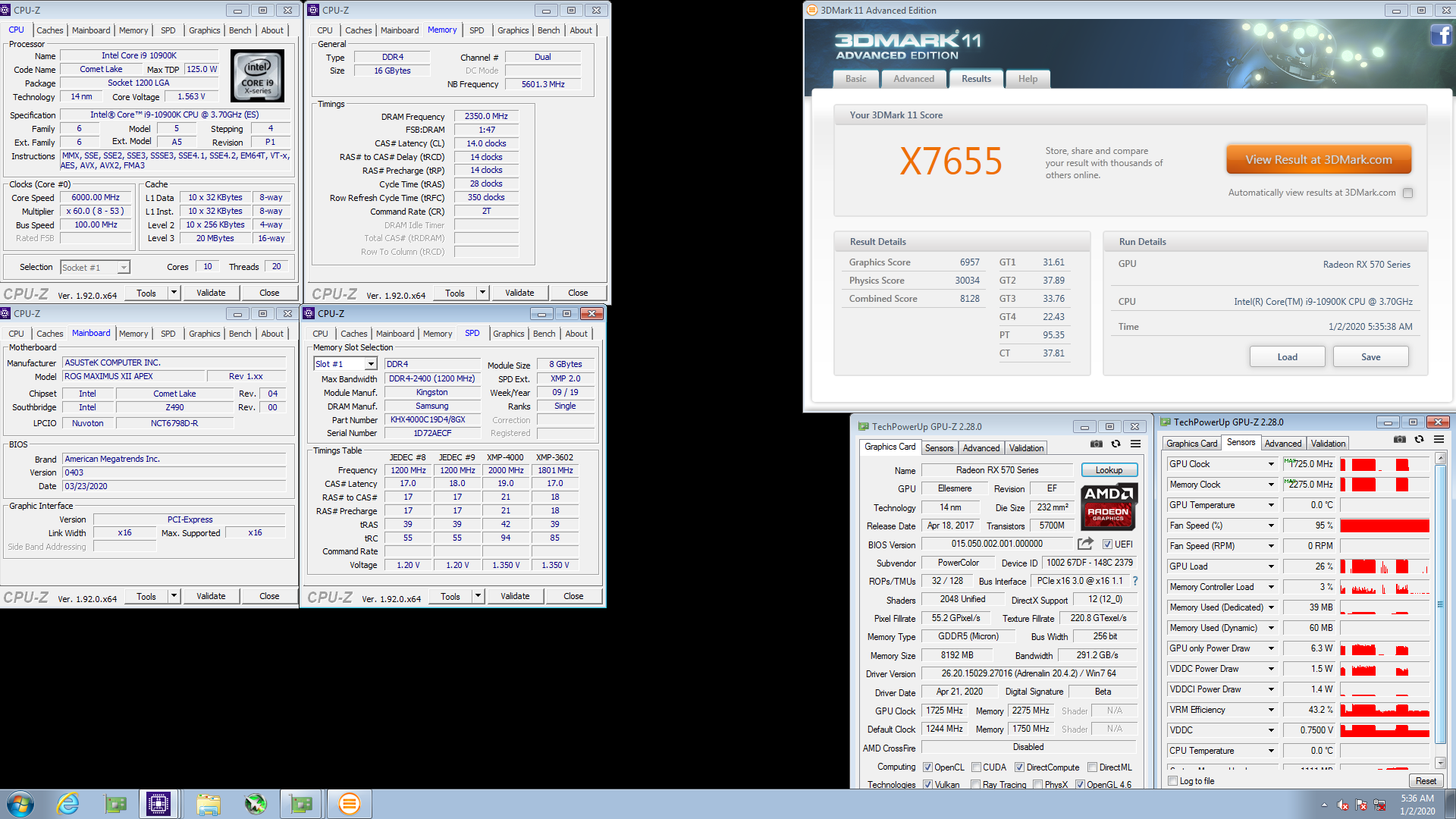The height and width of the screenshot is (819, 1456).
Task: Toggle the Ray Tracing checkbox
Action: [976, 784]
